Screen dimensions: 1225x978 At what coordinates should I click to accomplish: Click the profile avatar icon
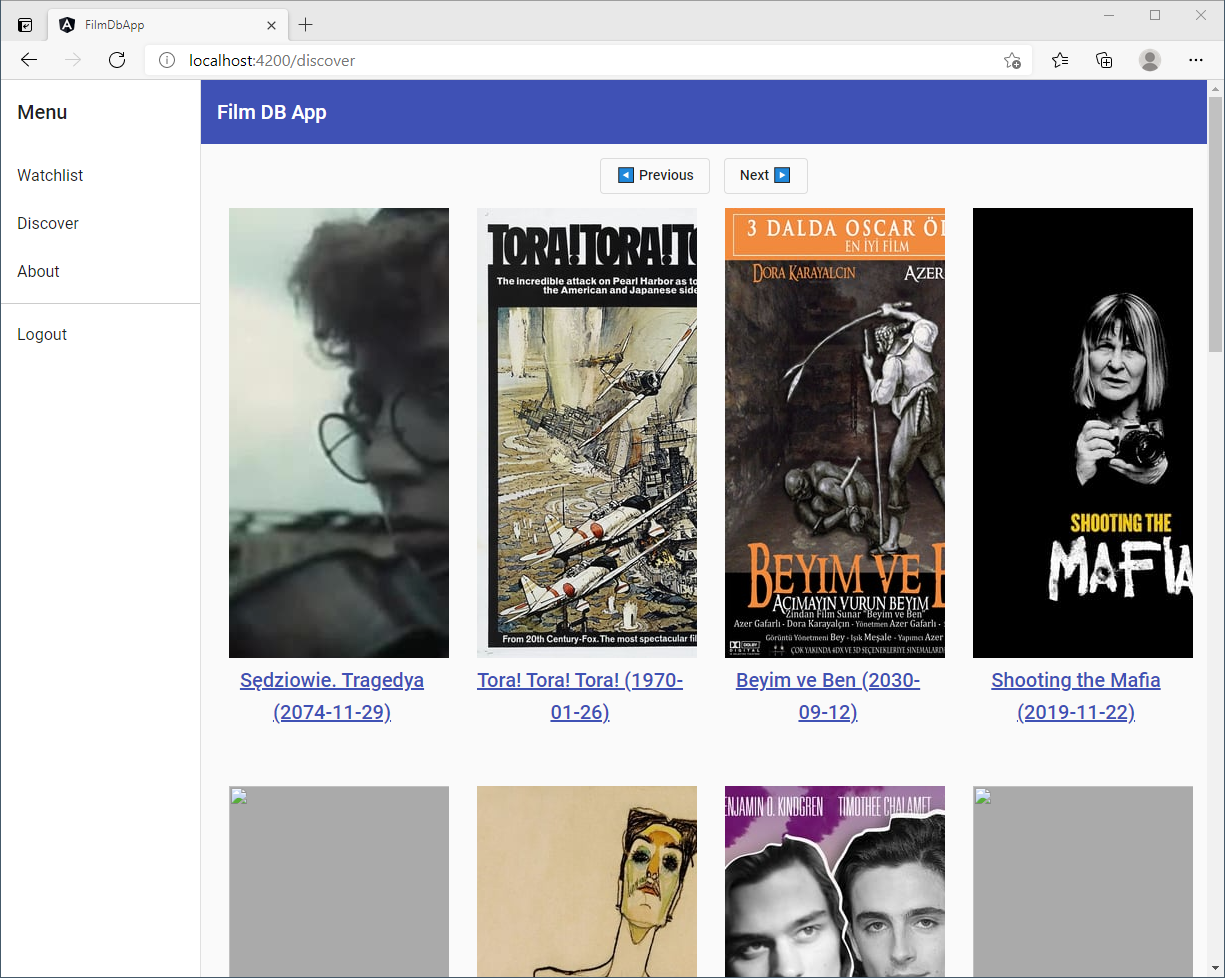coord(1150,60)
